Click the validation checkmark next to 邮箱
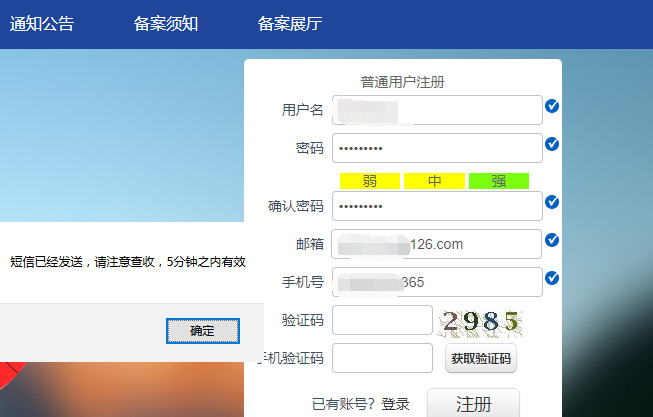The image size is (653, 417). click(x=552, y=239)
